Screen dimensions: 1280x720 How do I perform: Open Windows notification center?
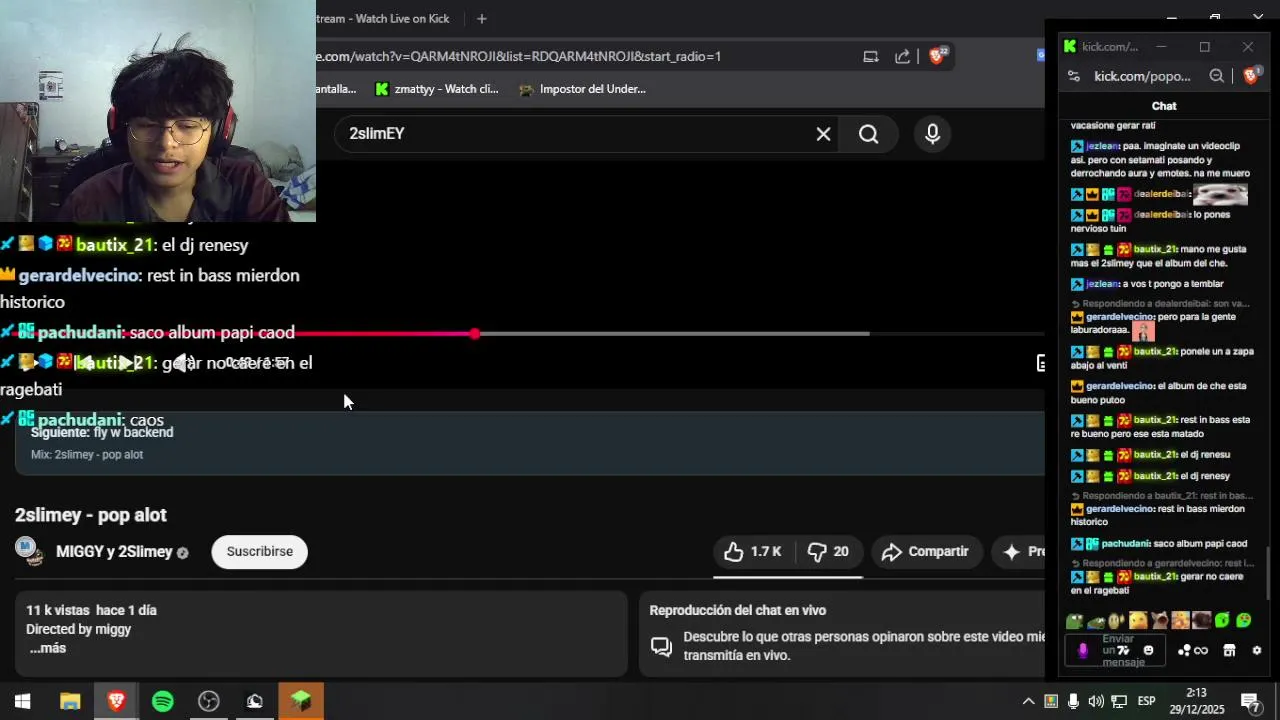[x=1250, y=702]
